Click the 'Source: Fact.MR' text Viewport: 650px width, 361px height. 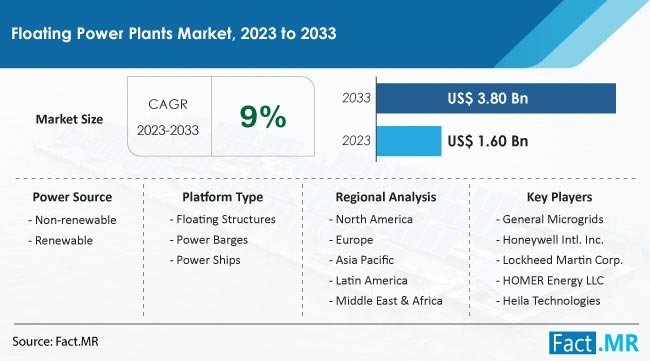pos(55,342)
